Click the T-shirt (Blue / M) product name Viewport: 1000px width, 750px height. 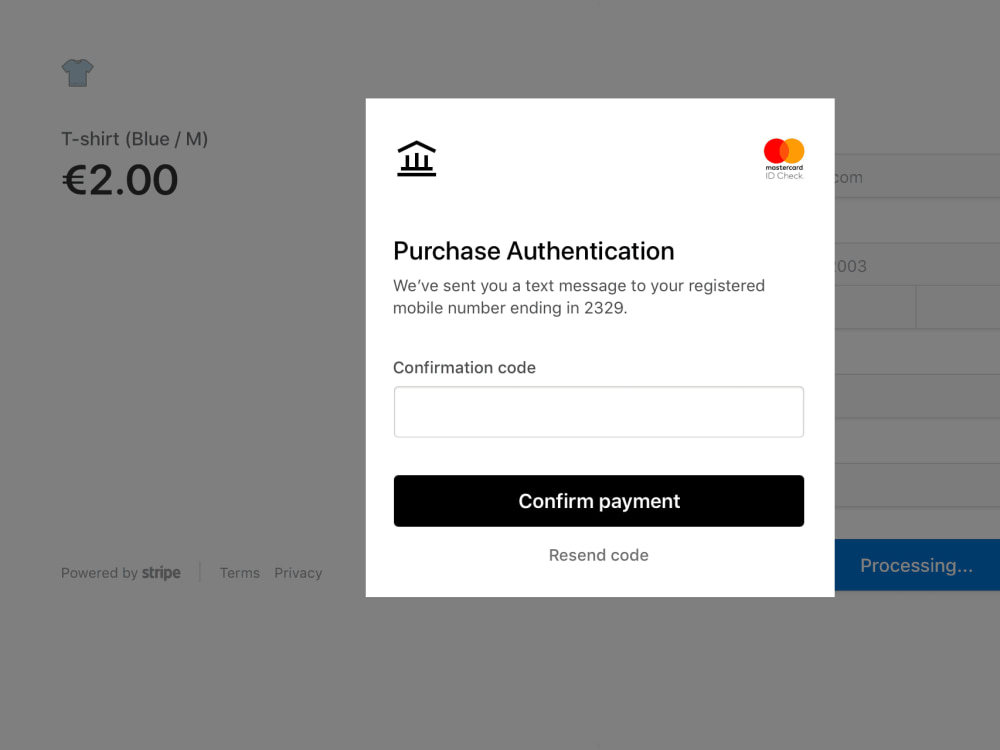tap(135, 139)
